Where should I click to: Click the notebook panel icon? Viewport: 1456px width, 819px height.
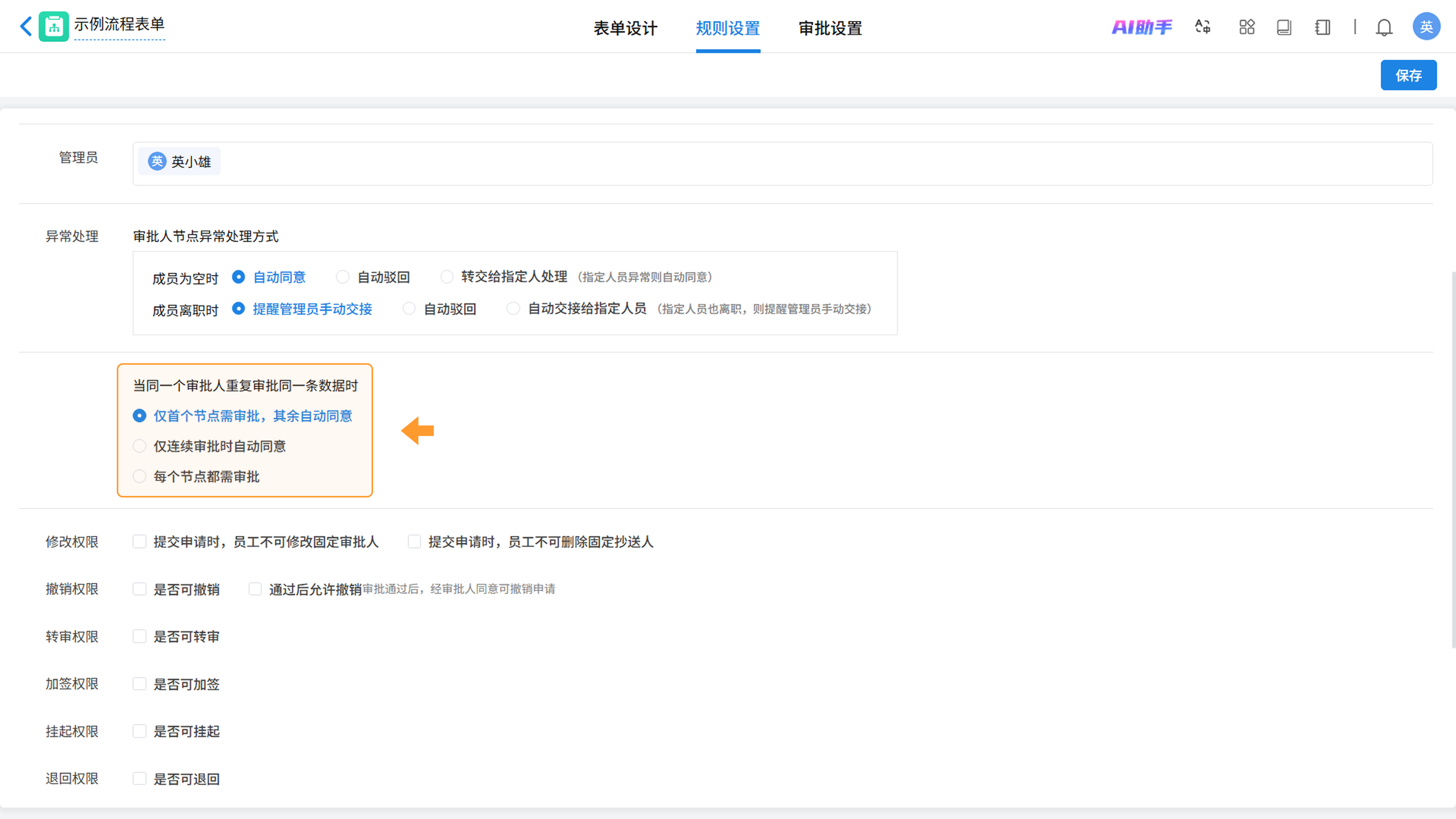[x=1322, y=27]
